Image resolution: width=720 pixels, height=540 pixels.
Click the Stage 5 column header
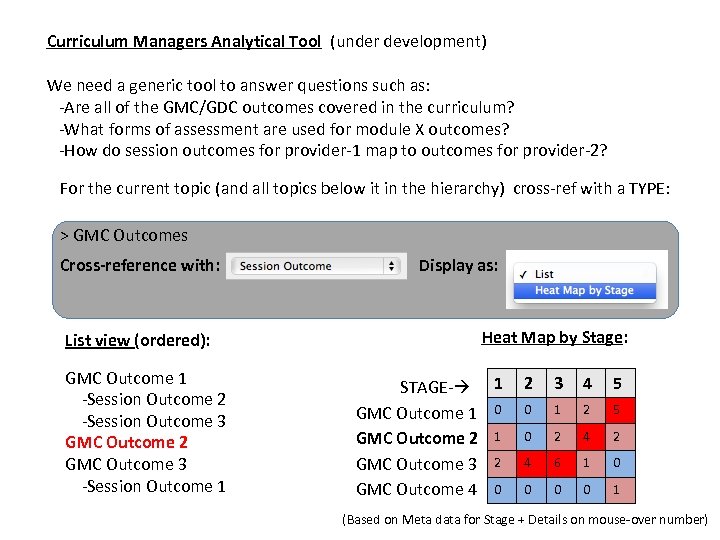[617, 383]
